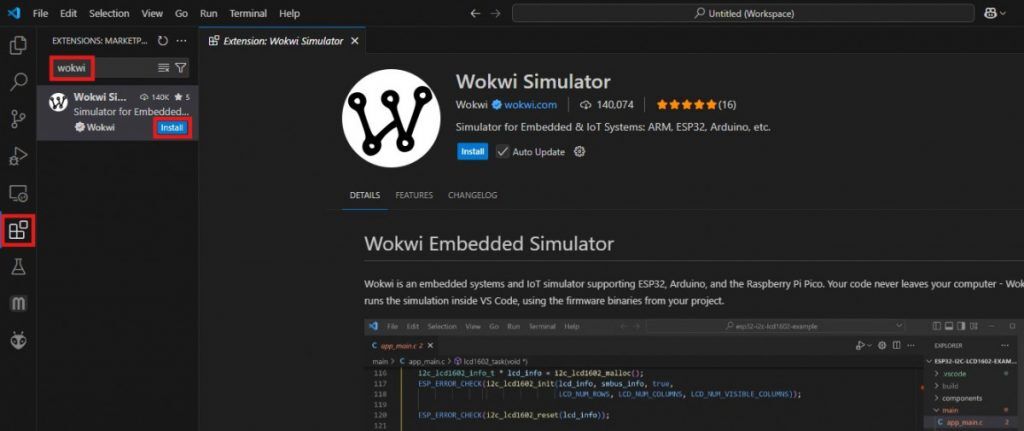Click the extensions search field containing wokwi
This screenshot has height=431, width=1024.
pos(100,68)
